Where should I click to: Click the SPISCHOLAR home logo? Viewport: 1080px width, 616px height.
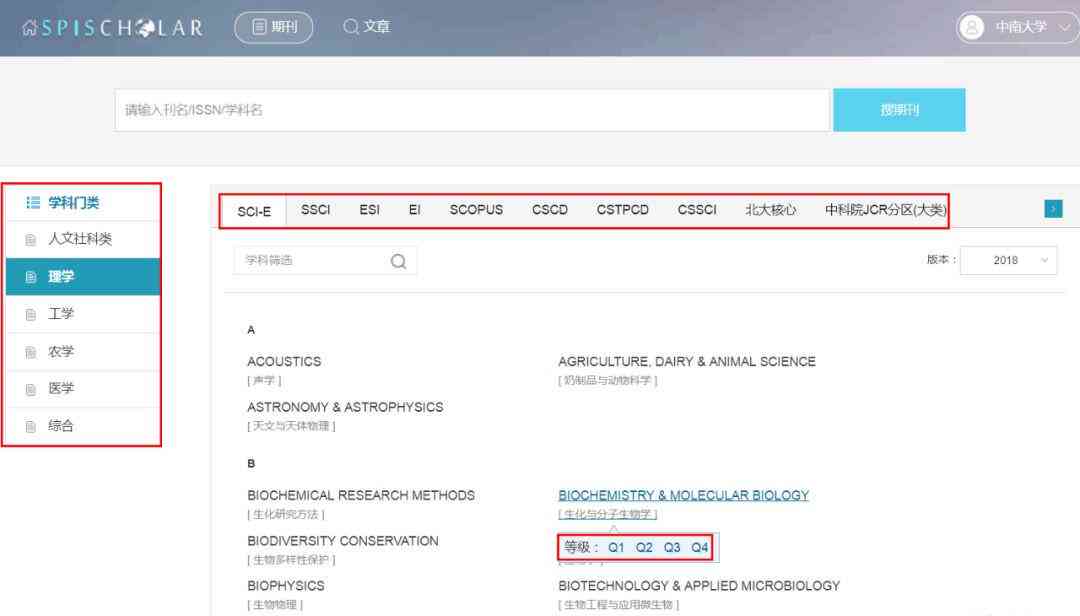pos(113,28)
